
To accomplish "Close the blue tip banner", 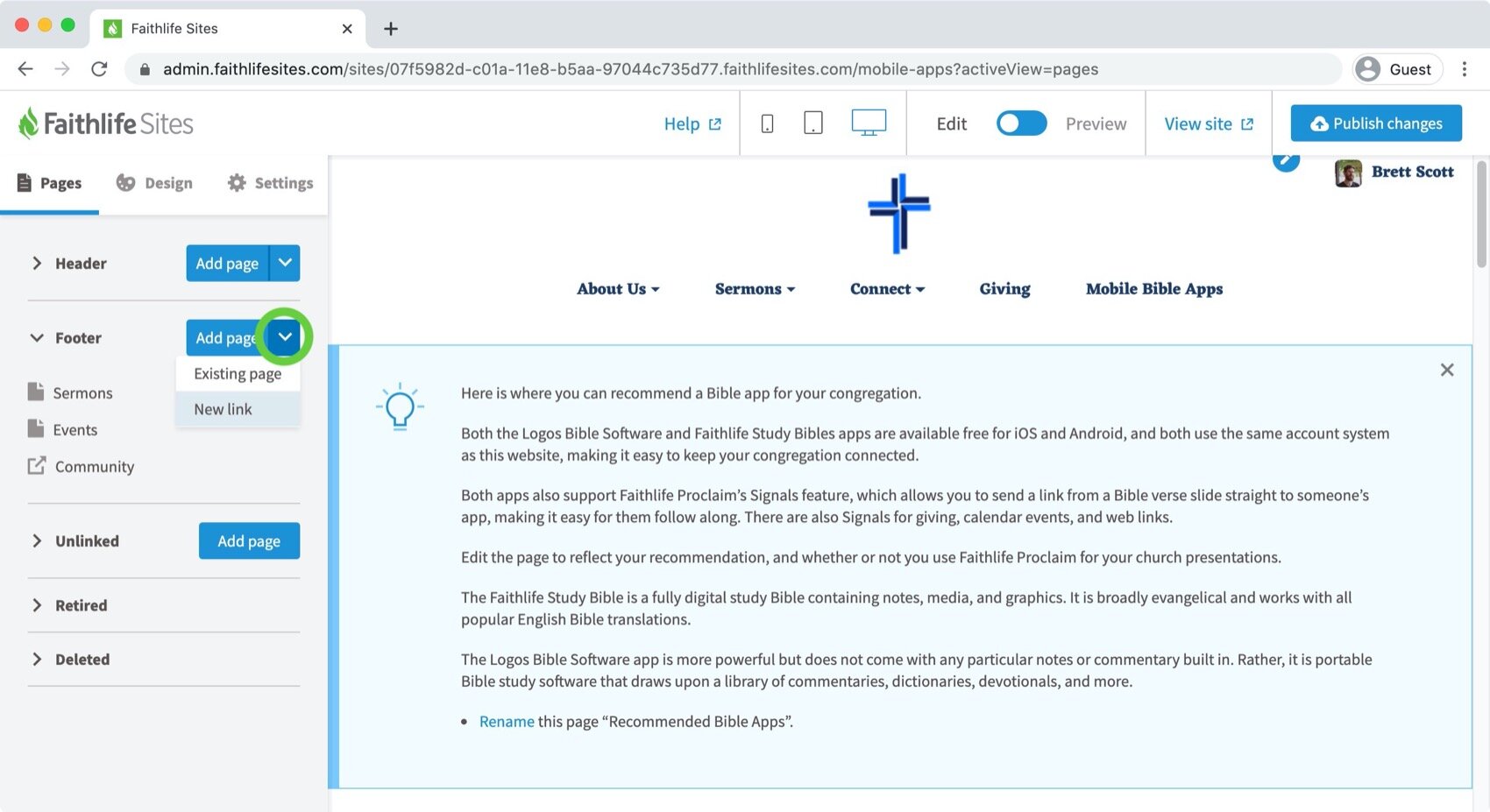I will (x=1447, y=370).
